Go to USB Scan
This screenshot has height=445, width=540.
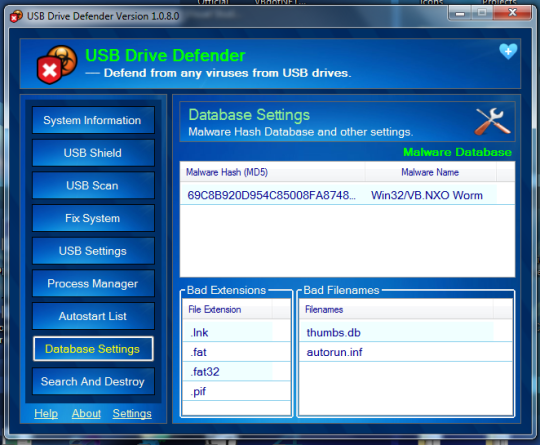[93, 186]
